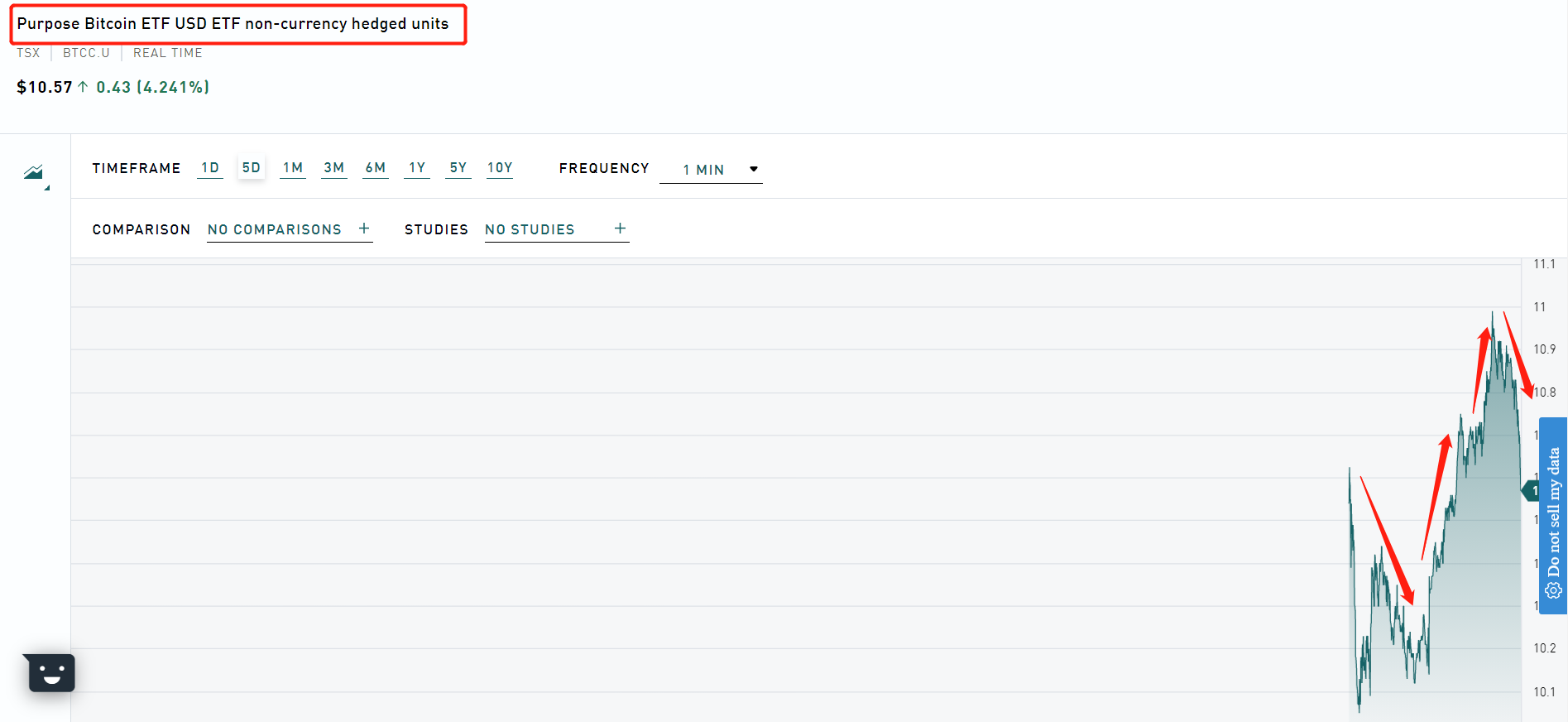Select the 3M timeframe

(x=334, y=168)
